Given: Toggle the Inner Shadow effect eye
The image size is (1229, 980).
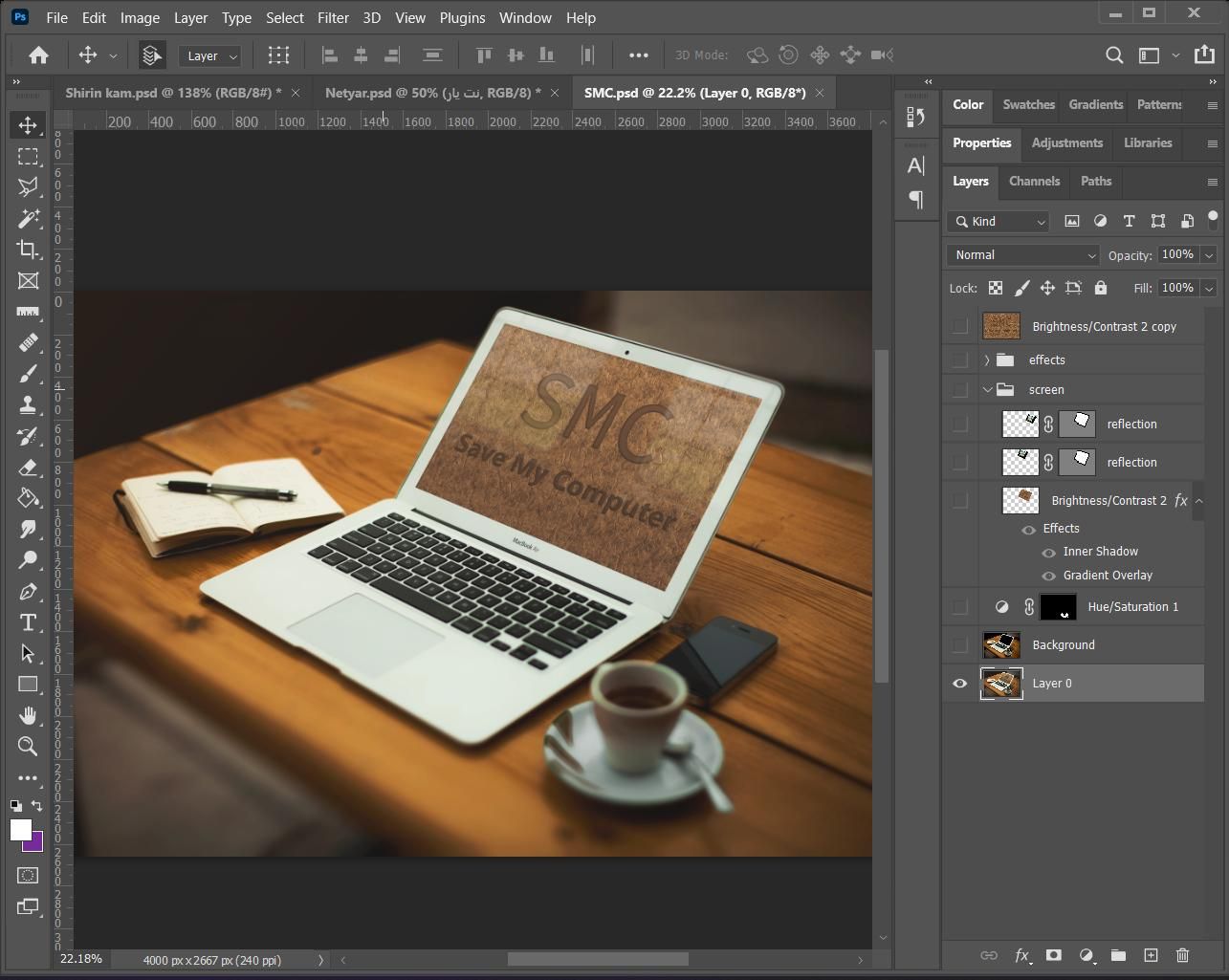Looking at the screenshot, I should coord(1048,553).
